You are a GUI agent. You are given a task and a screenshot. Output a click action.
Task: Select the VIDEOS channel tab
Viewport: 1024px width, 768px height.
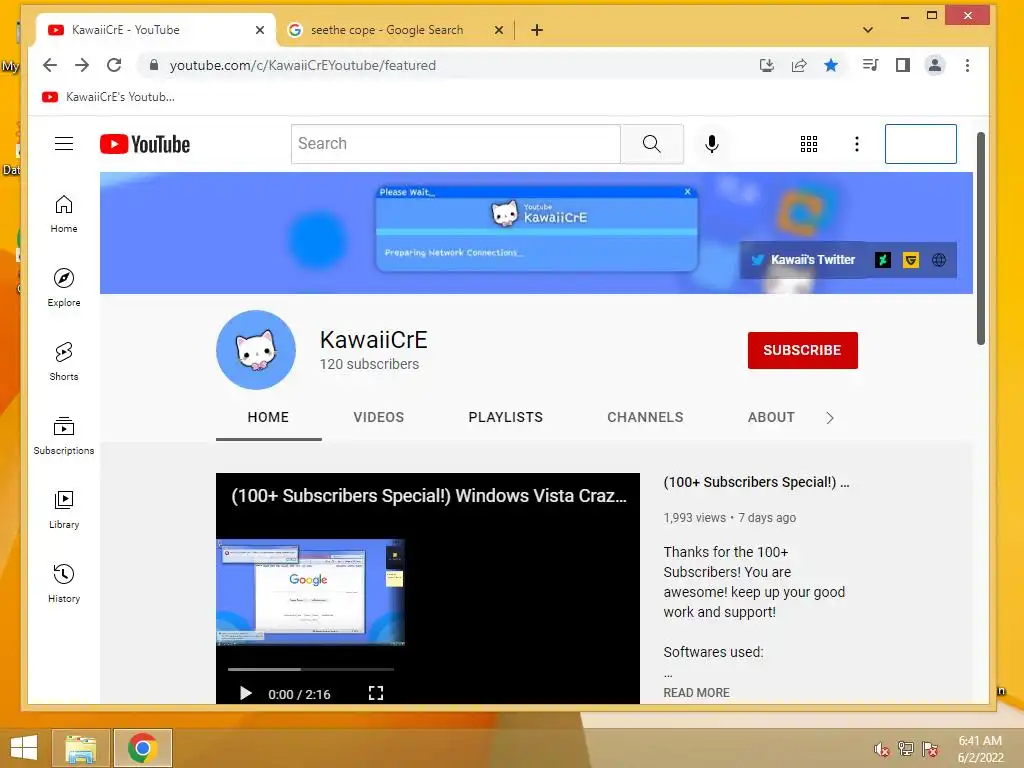379,417
